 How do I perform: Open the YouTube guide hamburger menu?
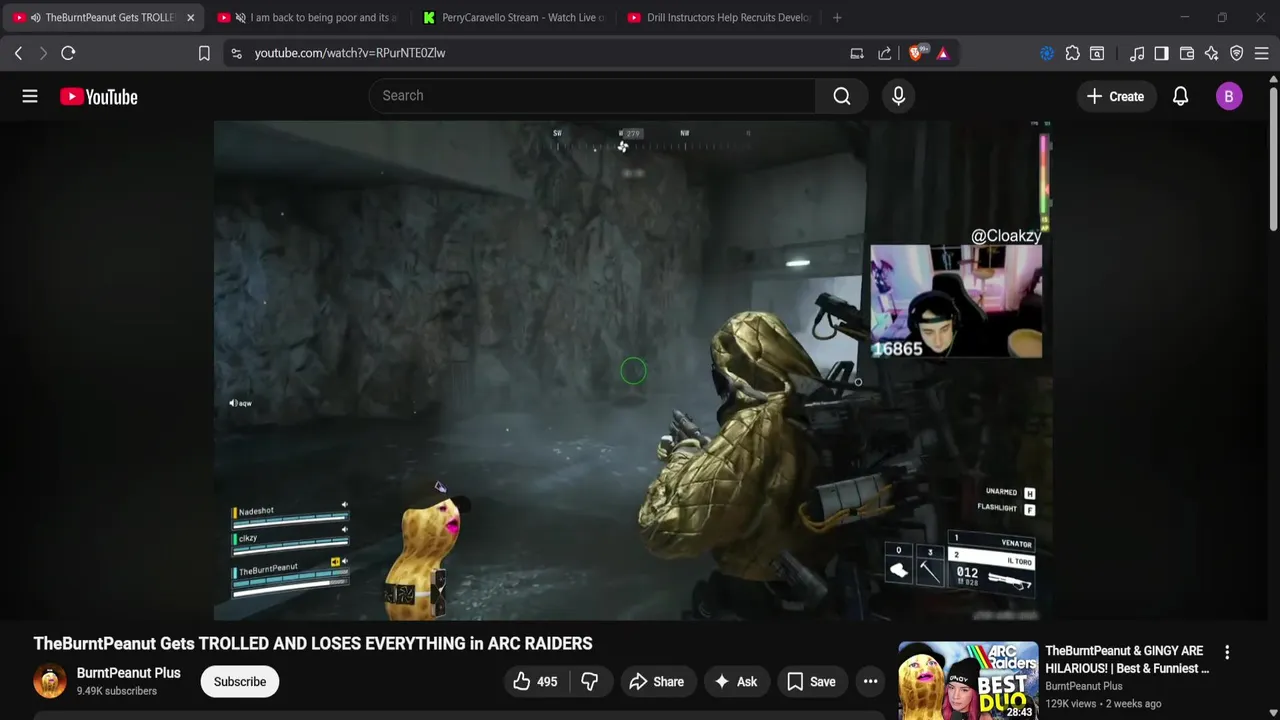30,96
